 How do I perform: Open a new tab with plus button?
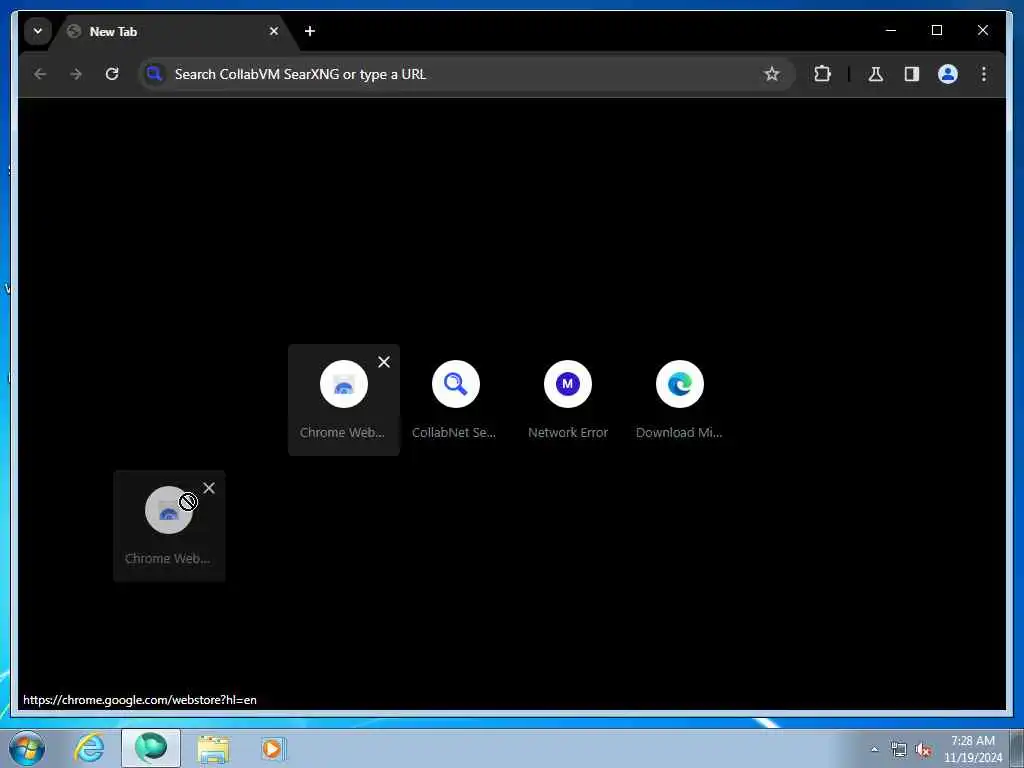[x=310, y=31]
